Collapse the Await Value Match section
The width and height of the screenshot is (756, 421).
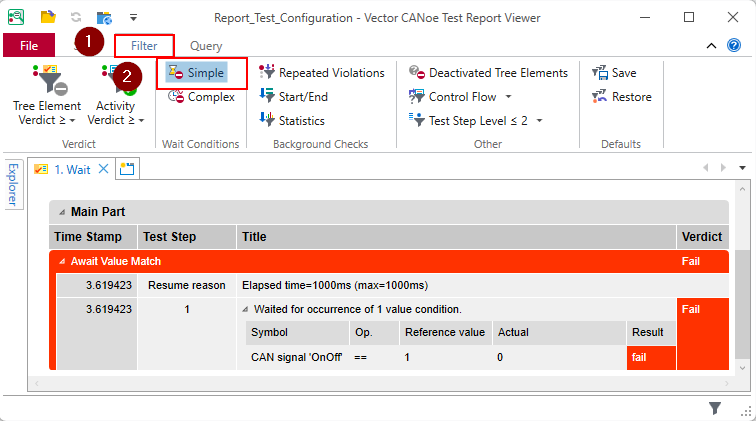(x=62, y=262)
